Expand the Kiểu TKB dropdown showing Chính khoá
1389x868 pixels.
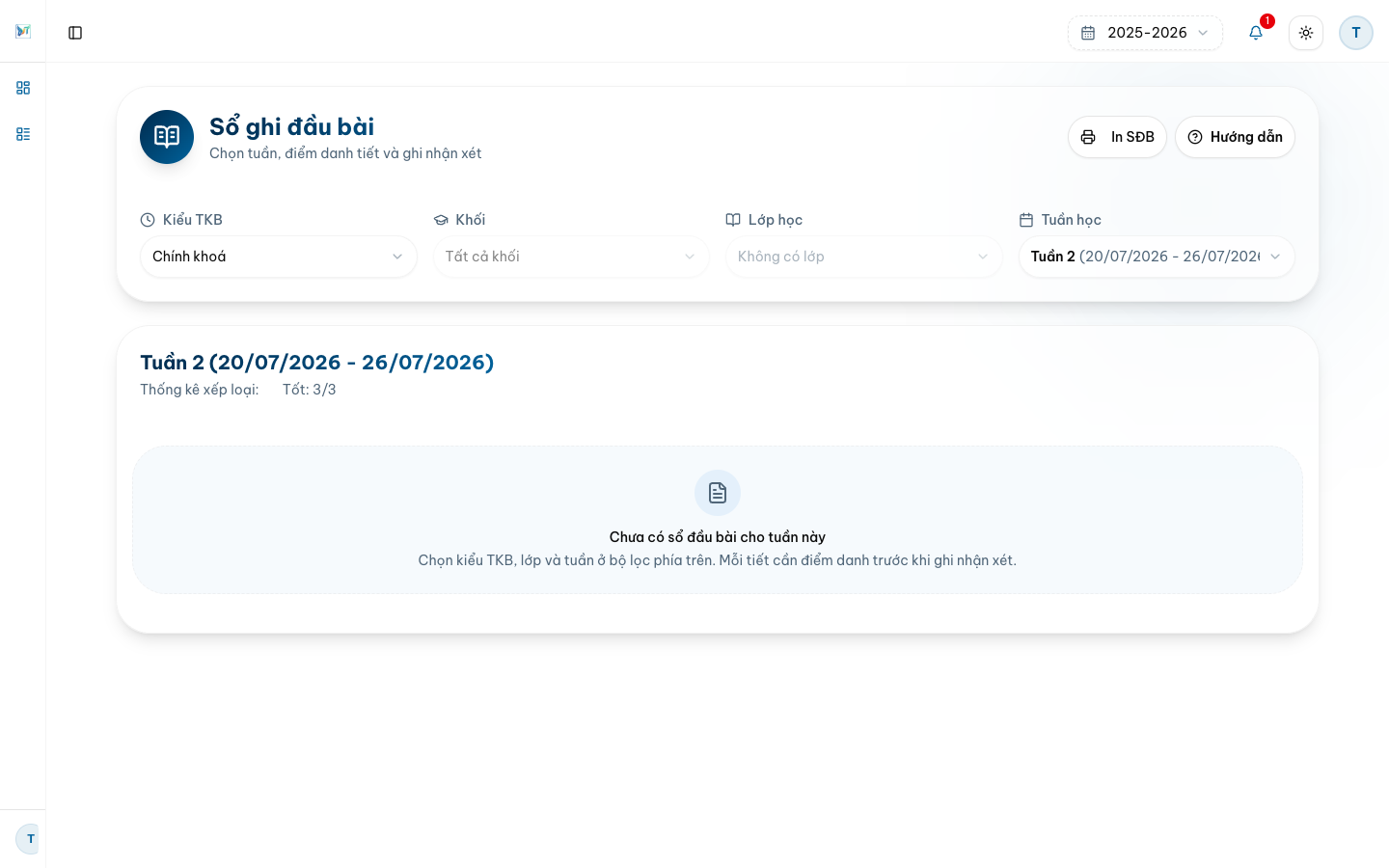click(279, 257)
